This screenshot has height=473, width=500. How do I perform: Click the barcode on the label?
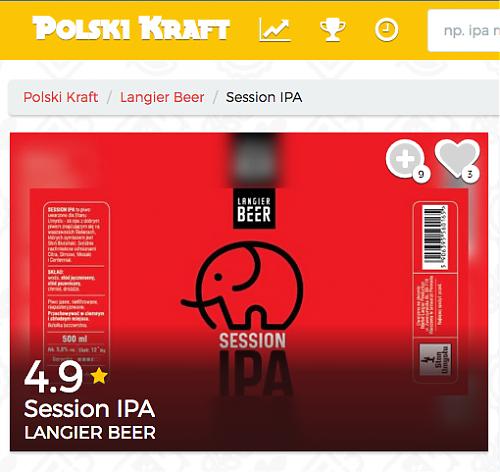(x=435, y=237)
